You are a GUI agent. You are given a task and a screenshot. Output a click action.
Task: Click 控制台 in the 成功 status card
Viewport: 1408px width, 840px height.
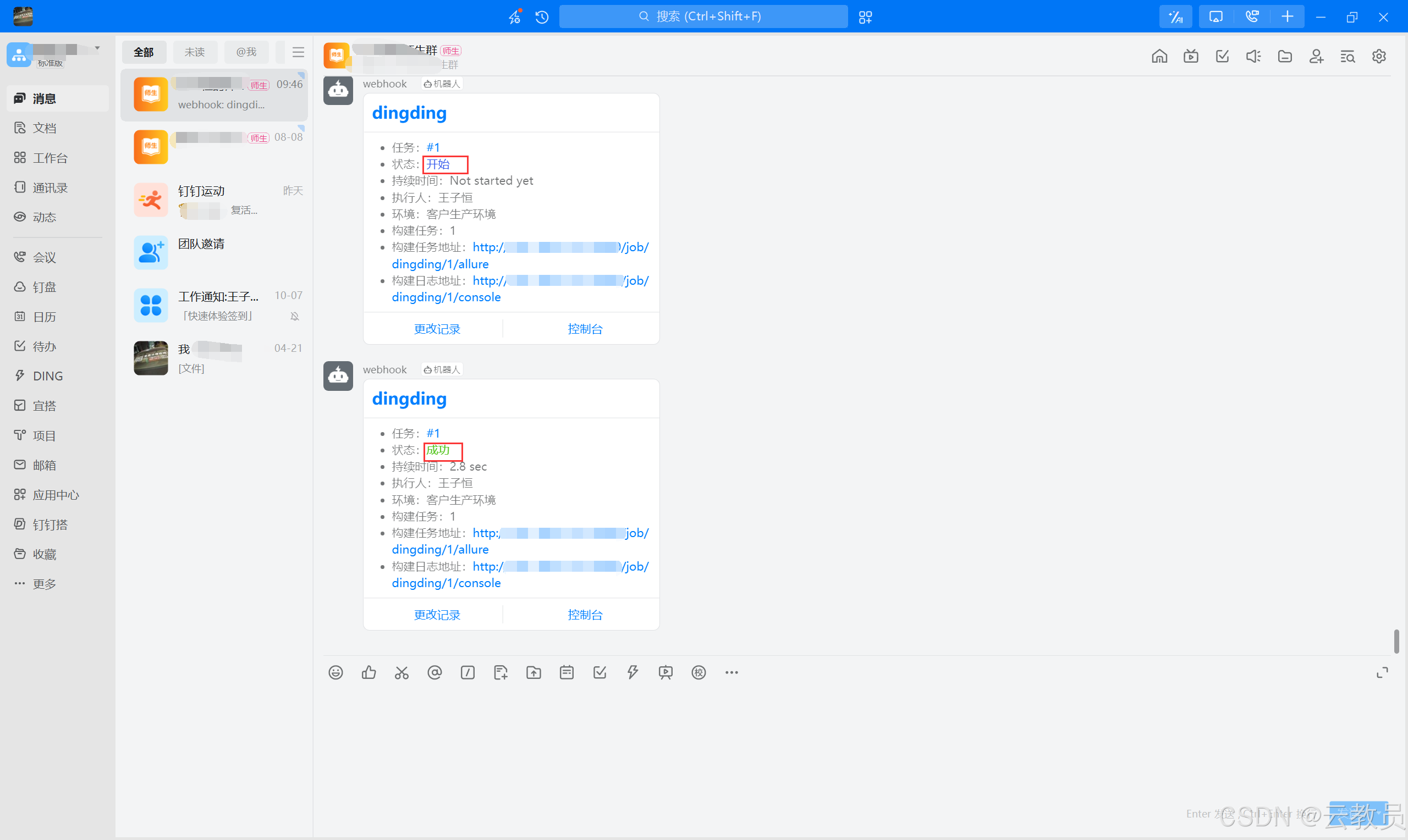[x=585, y=615]
